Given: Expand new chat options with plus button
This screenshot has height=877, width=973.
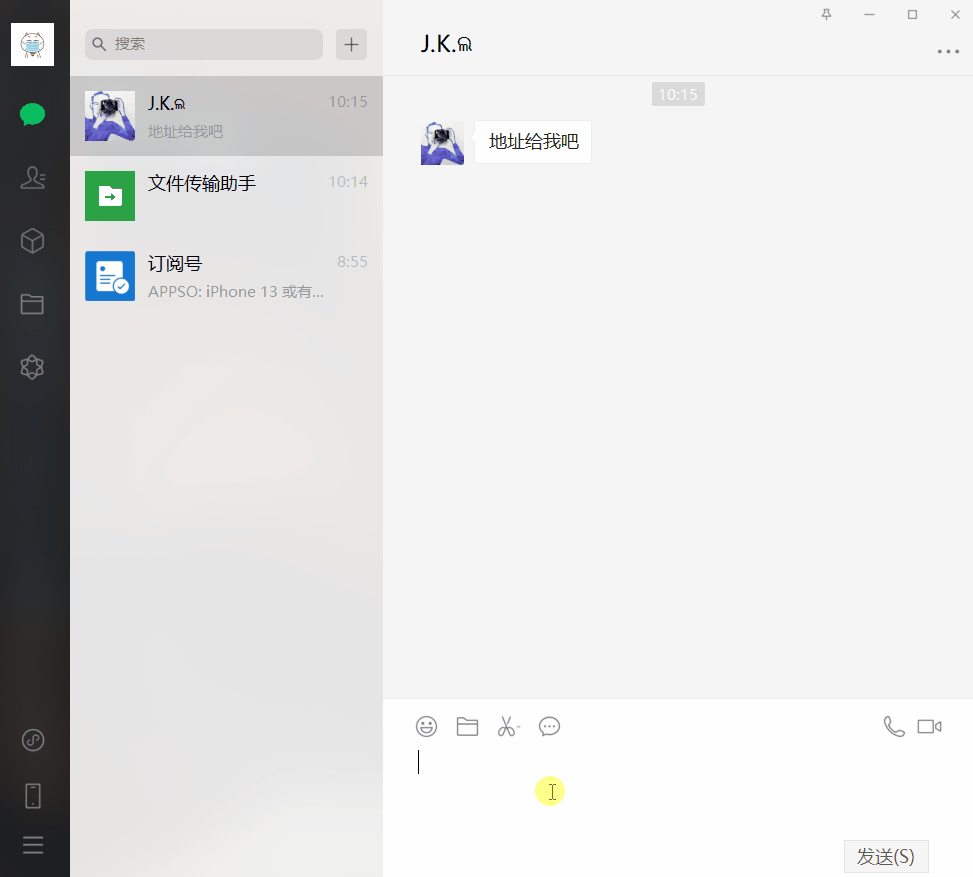Looking at the screenshot, I should pyautogui.click(x=351, y=44).
